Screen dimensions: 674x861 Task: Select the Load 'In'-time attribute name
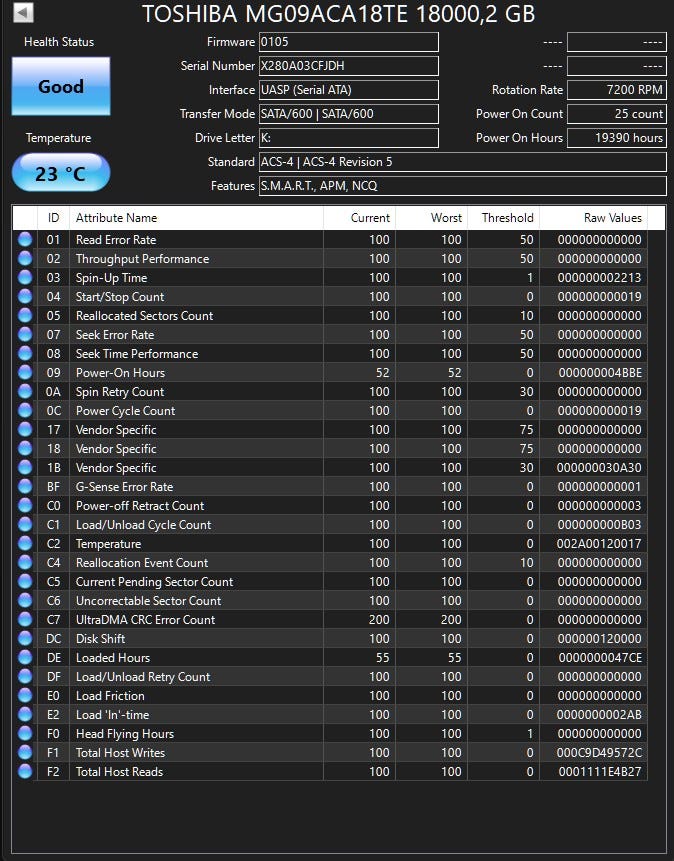tap(112, 715)
